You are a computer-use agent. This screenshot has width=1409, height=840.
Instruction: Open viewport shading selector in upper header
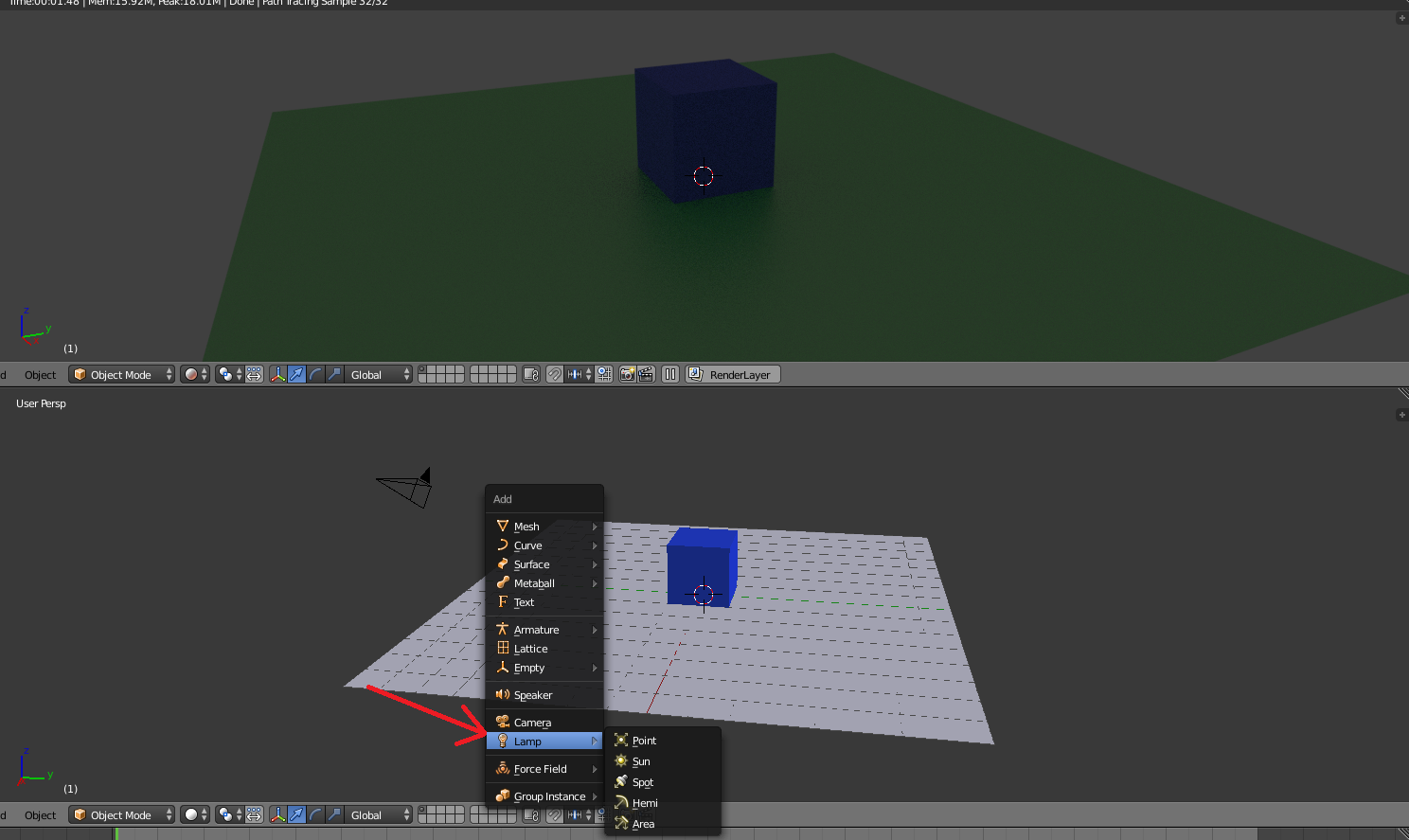point(195,374)
